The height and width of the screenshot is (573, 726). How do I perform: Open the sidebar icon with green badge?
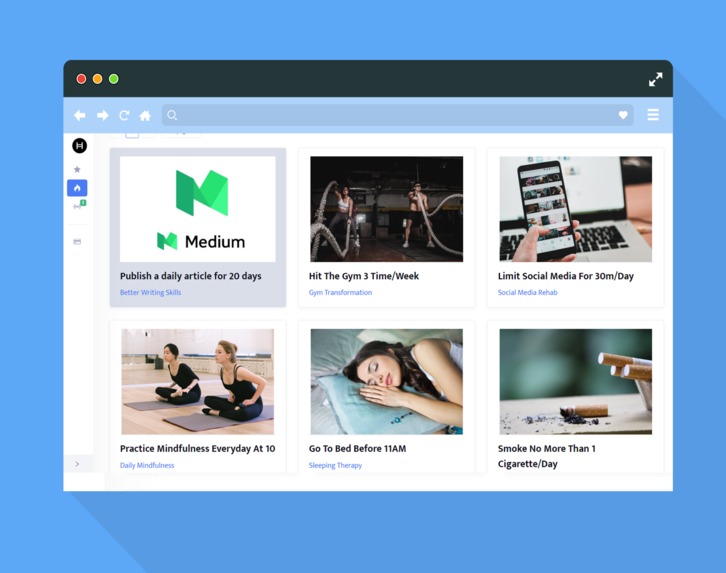pyautogui.click(x=79, y=205)
